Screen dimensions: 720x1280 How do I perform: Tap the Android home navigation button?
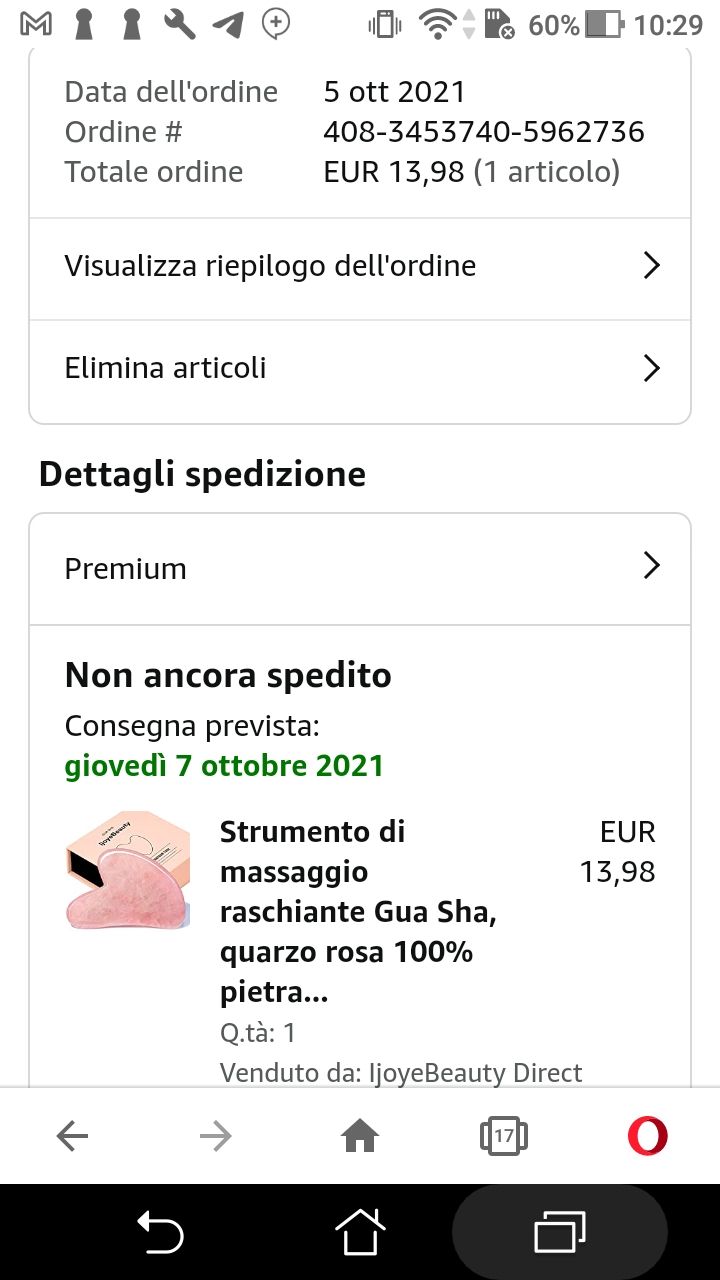(360, 1232)
